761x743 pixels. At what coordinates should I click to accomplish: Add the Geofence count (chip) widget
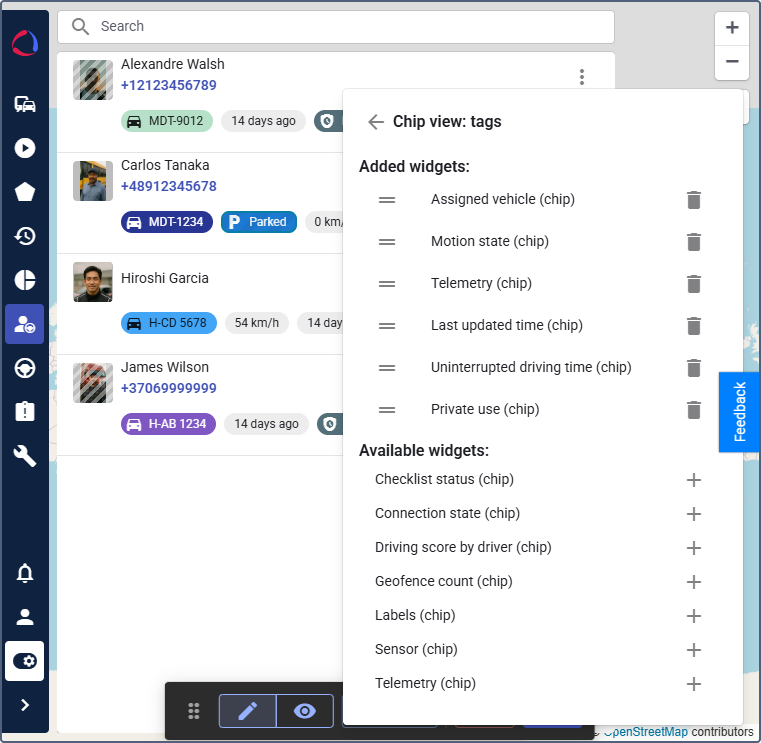click(694, 581)
